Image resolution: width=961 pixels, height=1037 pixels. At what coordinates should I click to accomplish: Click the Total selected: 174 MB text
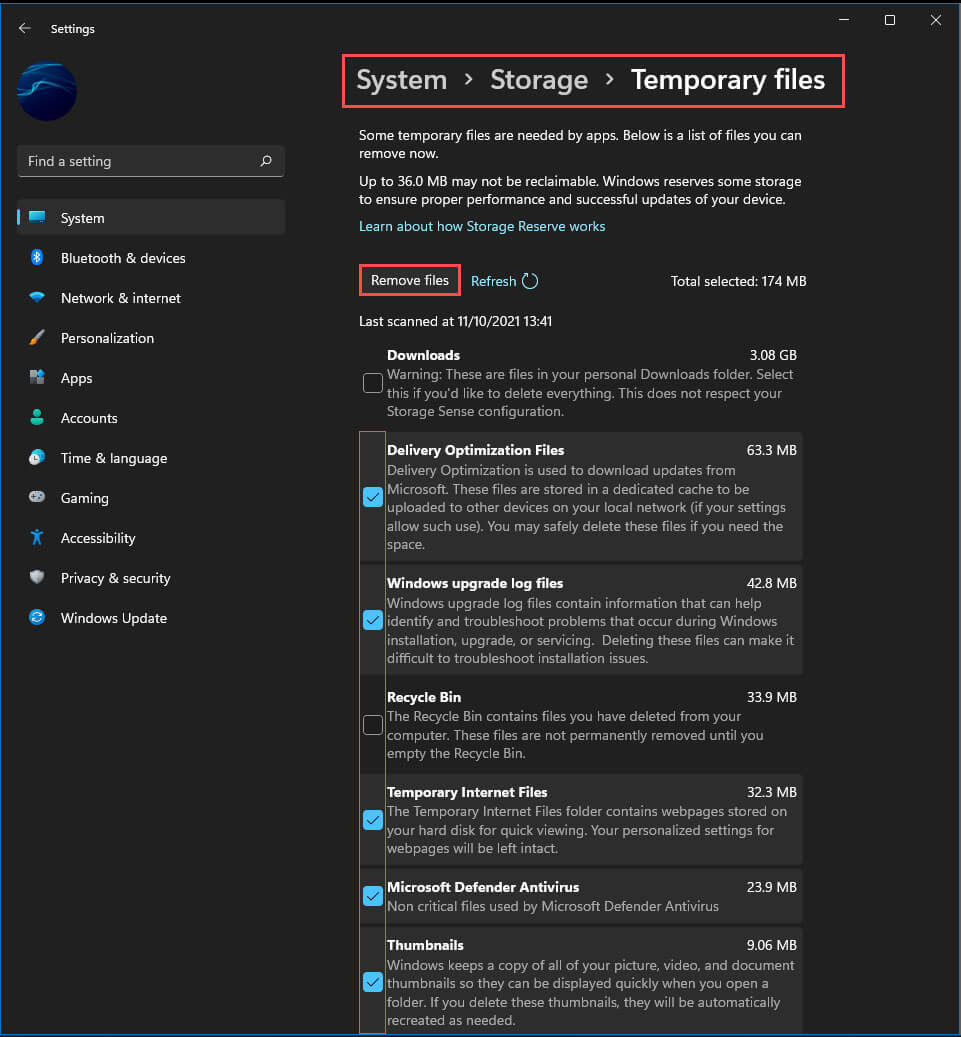point(738,281)
